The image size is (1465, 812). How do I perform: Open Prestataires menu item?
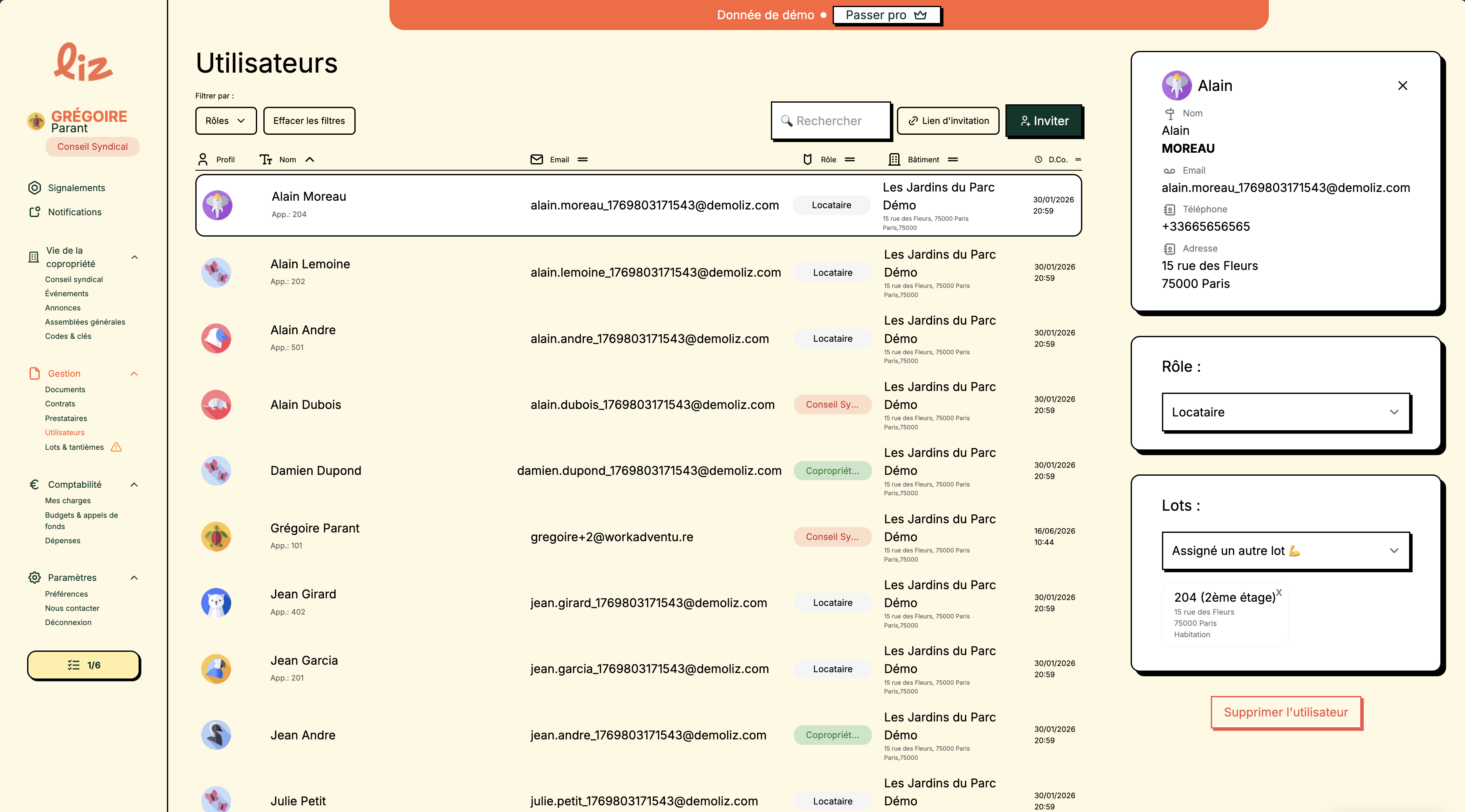click(x=66, y=418)
